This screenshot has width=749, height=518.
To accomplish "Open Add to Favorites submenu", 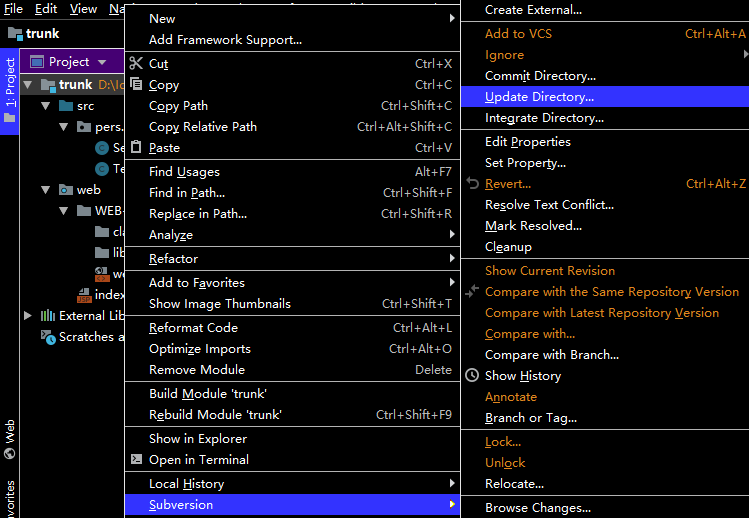I will point(292,282).
